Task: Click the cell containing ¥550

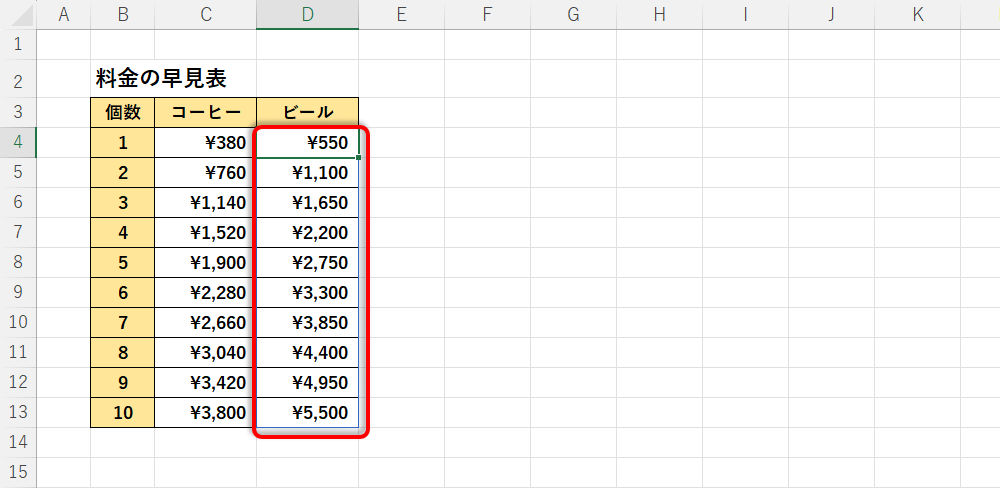Action: 307,143
